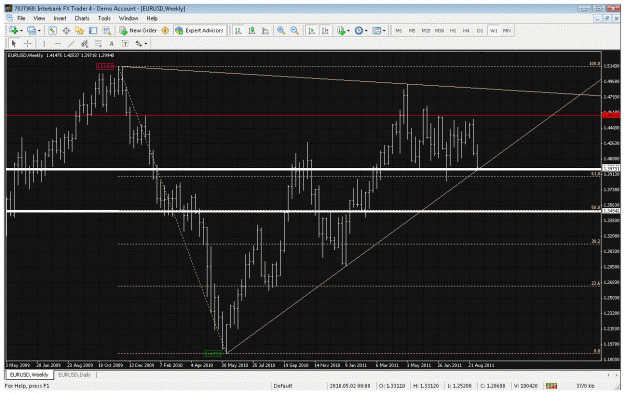Switch to the EURUSD,Daily chart tab
Image resolution: width=625 pixels, height=394 pixels.
pos(75,375)
